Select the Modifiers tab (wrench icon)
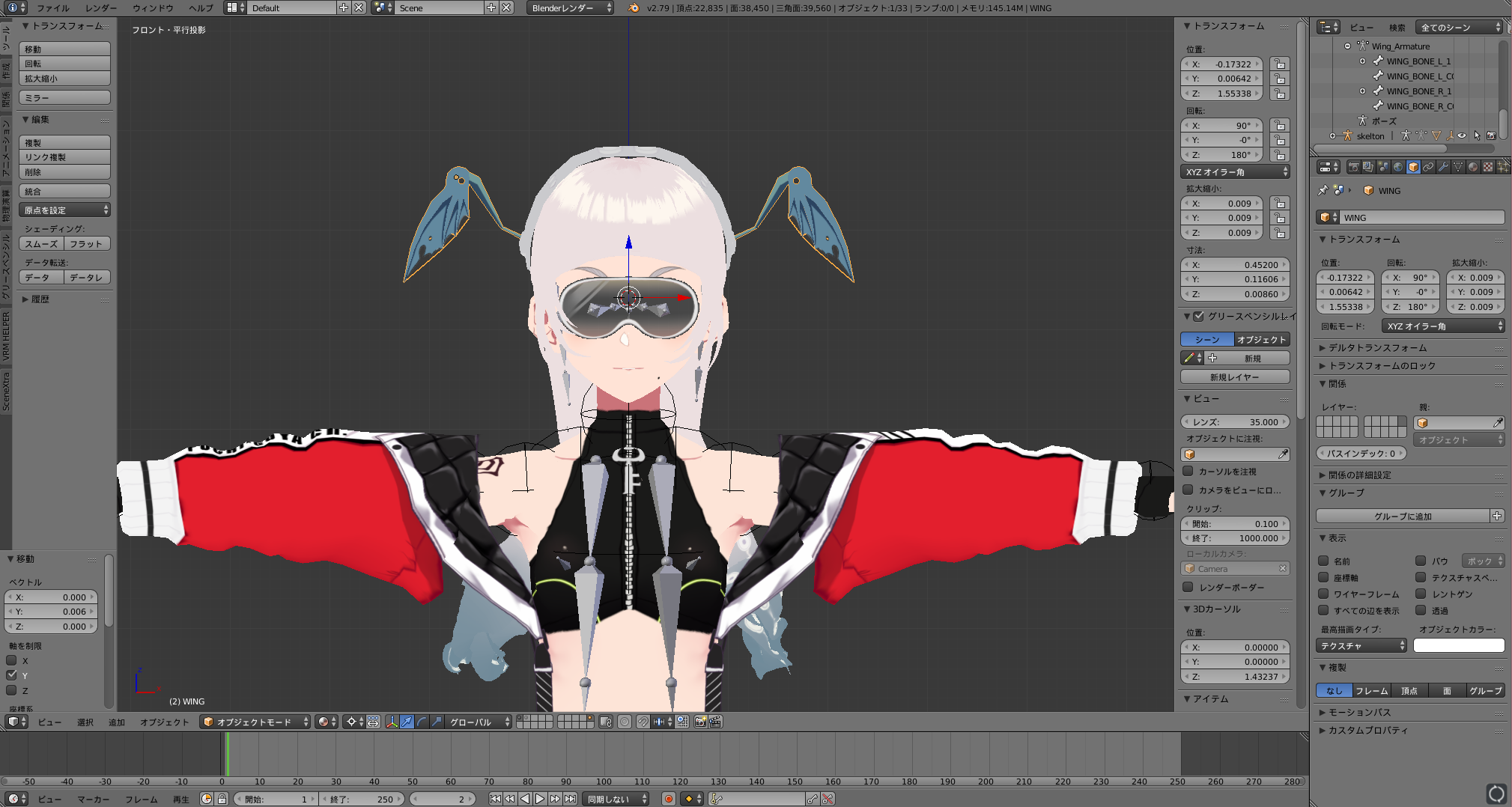 coord(1443,166)
